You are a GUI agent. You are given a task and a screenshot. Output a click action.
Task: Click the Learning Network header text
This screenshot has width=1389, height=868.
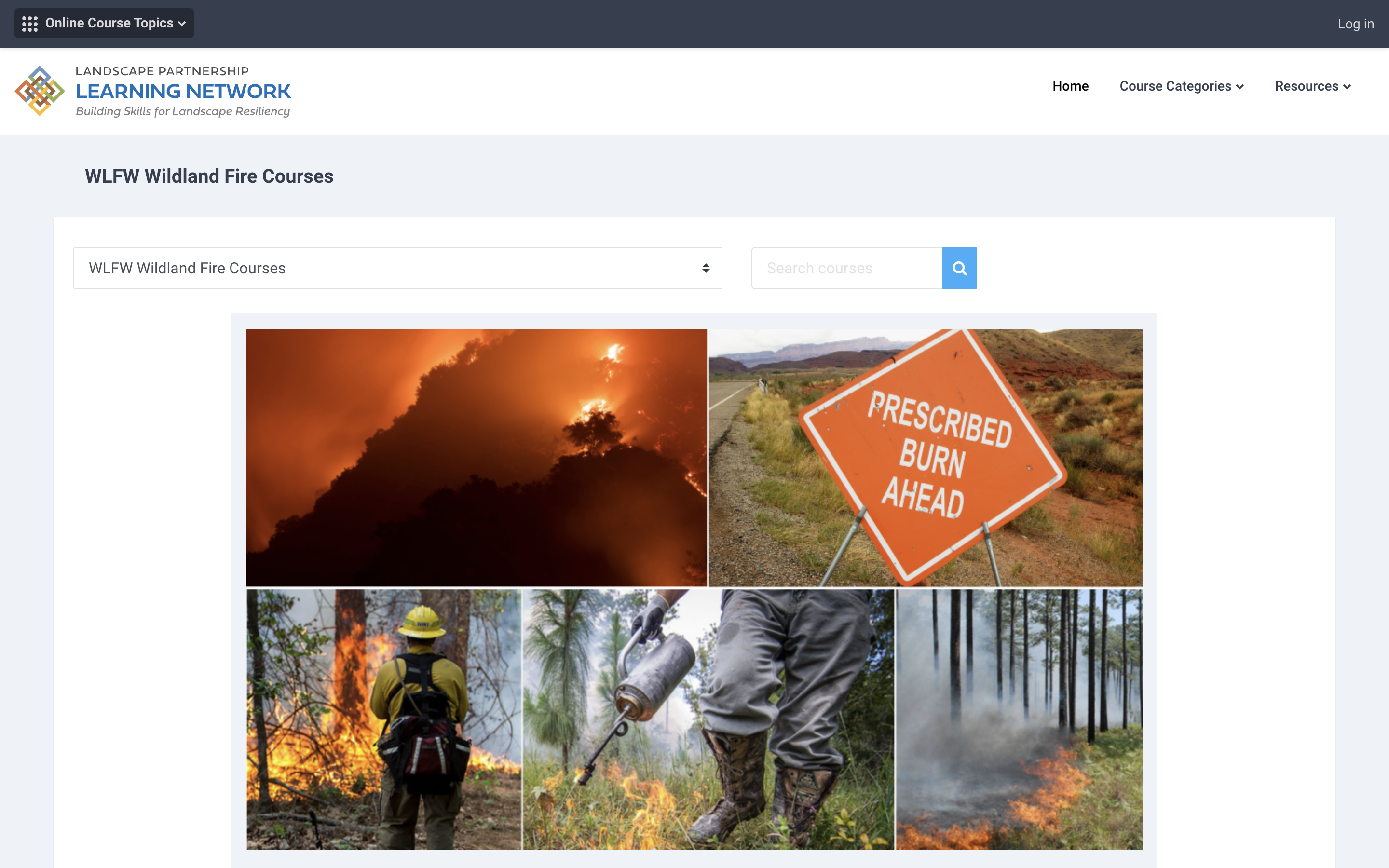(183, 90)
